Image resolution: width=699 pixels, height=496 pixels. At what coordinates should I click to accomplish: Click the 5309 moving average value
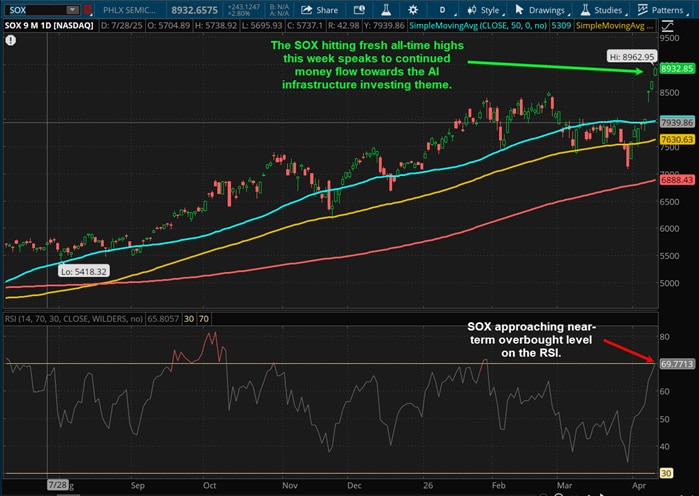[561, 25]
